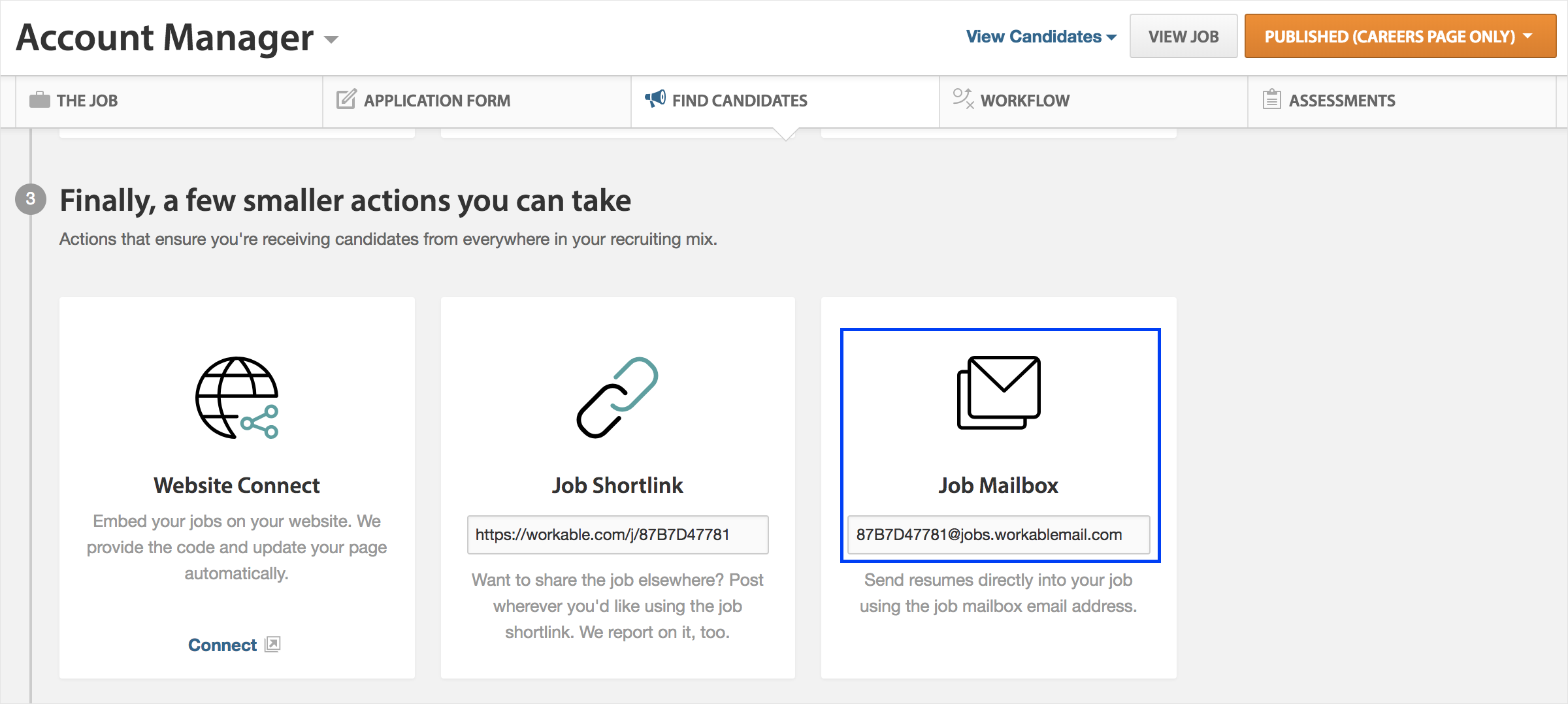Image resolution: width=1568 pixels, height=704 pixels.
Task: Click the Job Shortlink heading
Action: pyautogui.click(x=617, y=486)
